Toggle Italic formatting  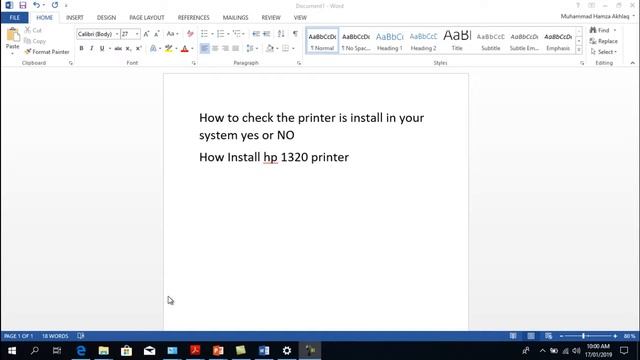point(91,49)
